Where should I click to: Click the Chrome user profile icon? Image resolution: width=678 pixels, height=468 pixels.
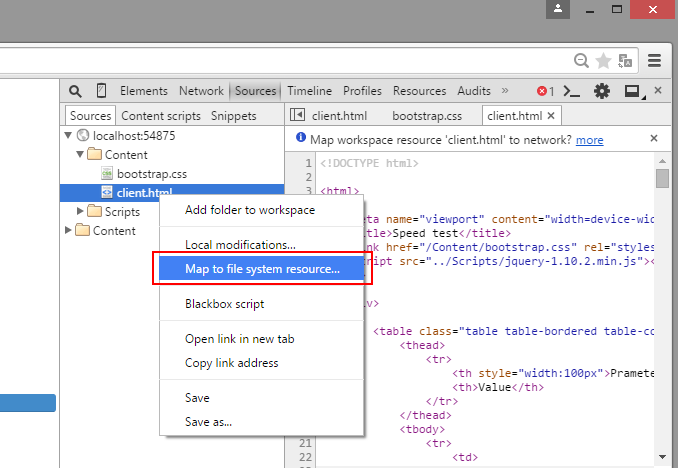(558, 9)
